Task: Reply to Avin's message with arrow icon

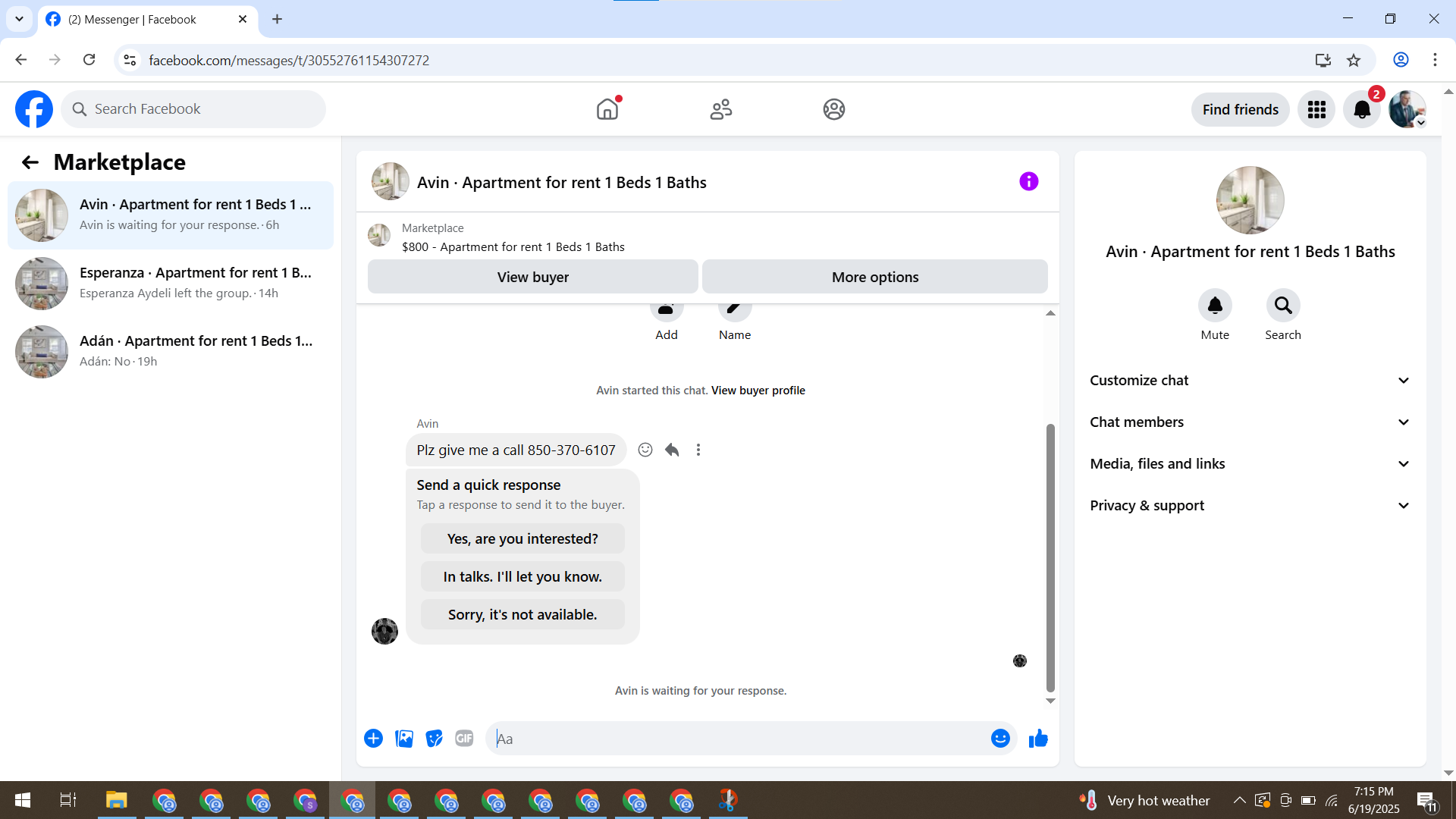Action: [x=672, y=450]
